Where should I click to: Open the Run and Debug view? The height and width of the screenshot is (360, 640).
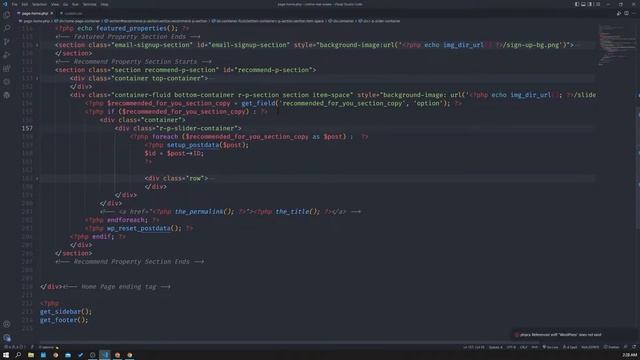pos(7,55)
